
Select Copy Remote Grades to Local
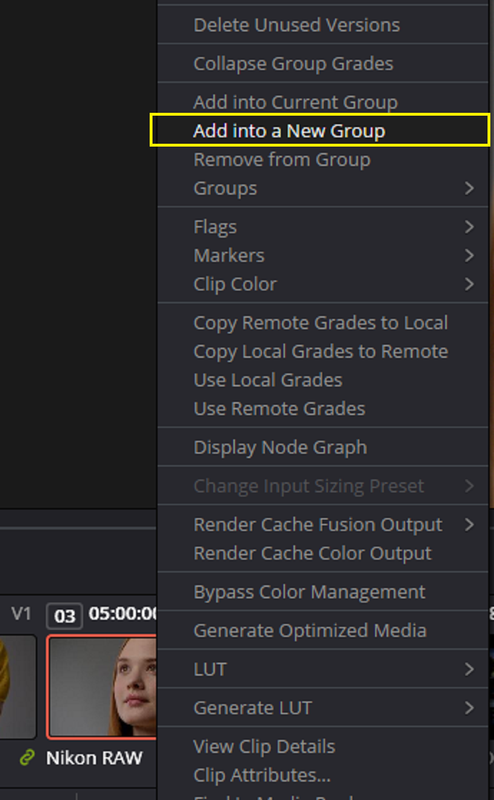click(323, 322)
